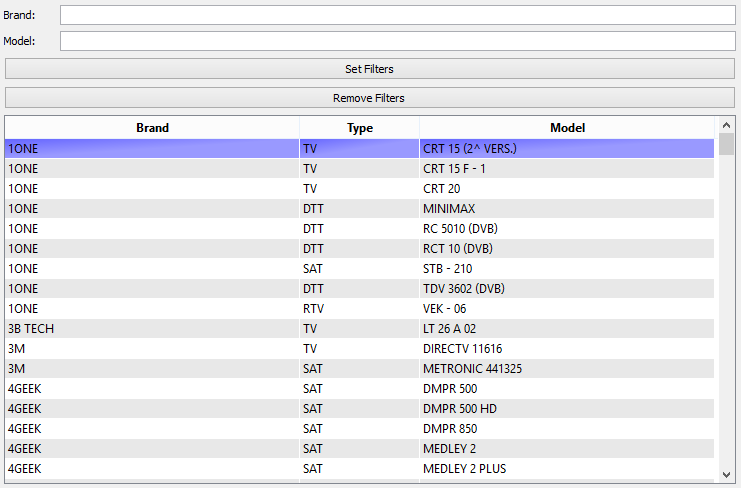This screenshot has height=488, width=741.
Task: Click the 3B TECH brand cell
Action: (x=152, y=329)
